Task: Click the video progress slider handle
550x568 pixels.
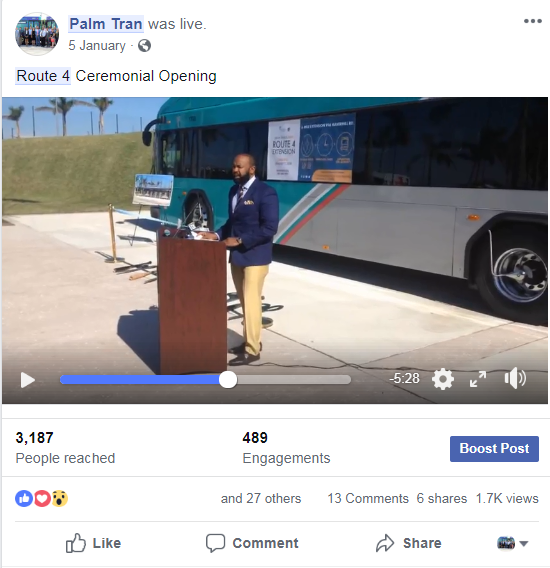Action: [228, 380]
